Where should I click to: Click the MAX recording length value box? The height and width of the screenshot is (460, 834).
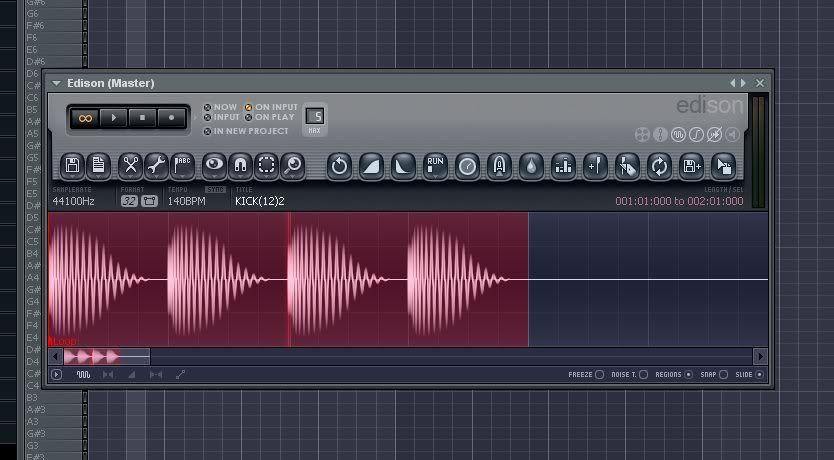tap(315, 116)
